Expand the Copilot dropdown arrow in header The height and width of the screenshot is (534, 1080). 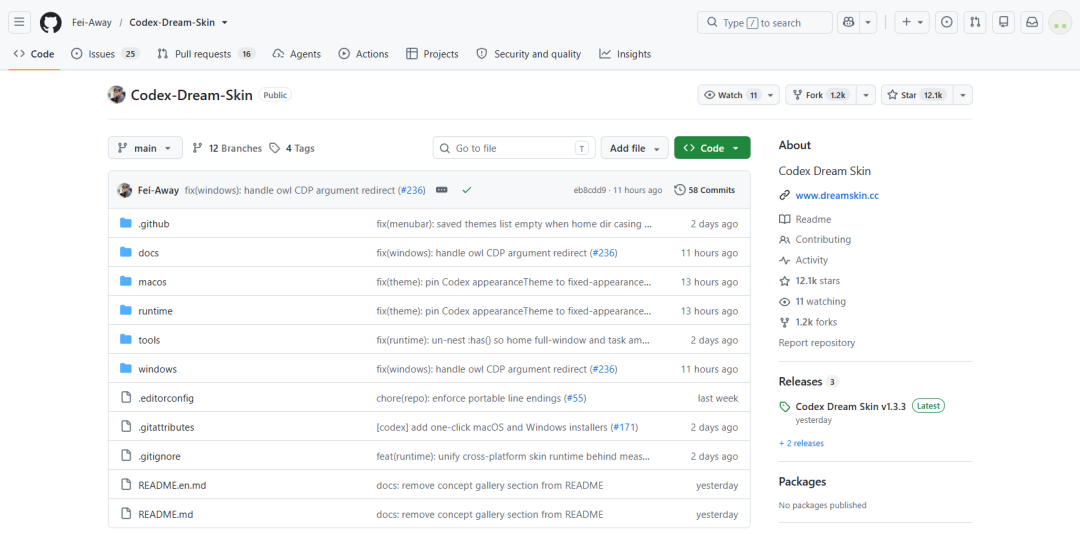(x=868, y=23)
